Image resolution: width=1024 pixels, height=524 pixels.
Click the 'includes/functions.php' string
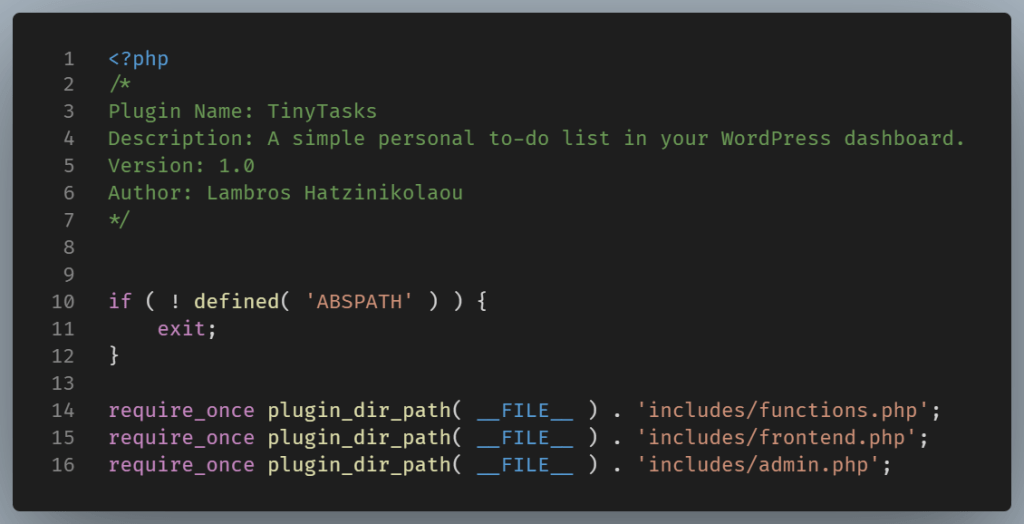pos(782,411)
